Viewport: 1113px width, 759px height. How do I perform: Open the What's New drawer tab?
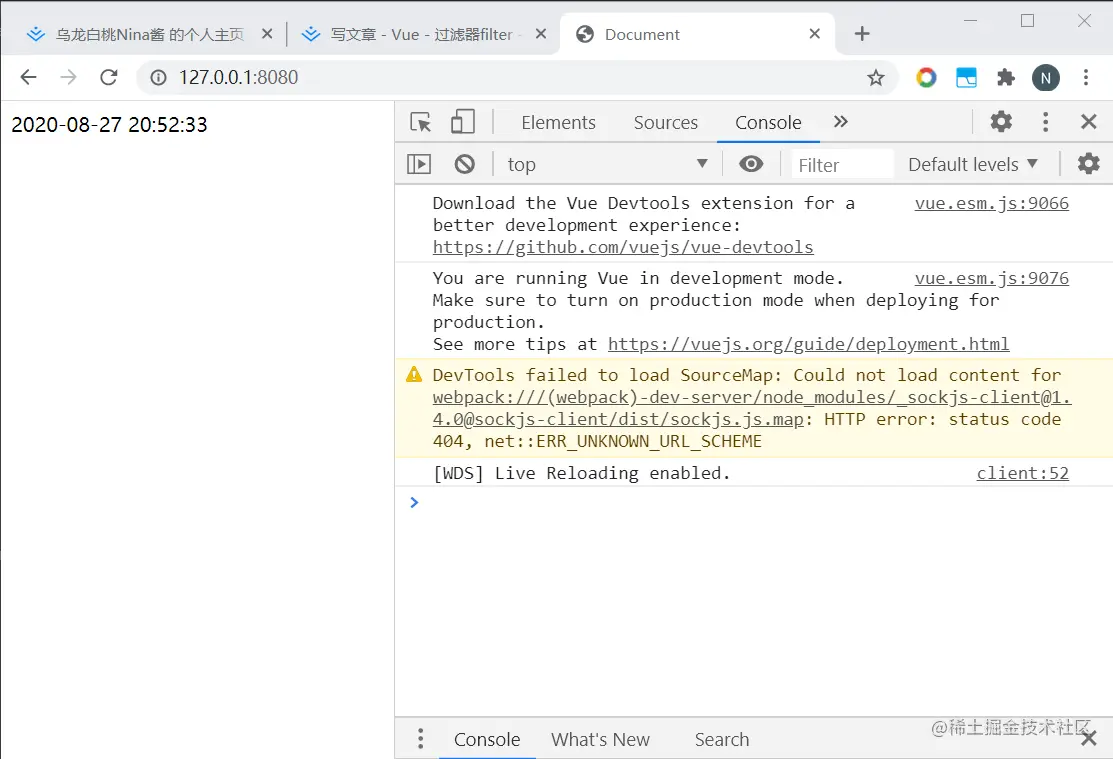click(600, 740)
